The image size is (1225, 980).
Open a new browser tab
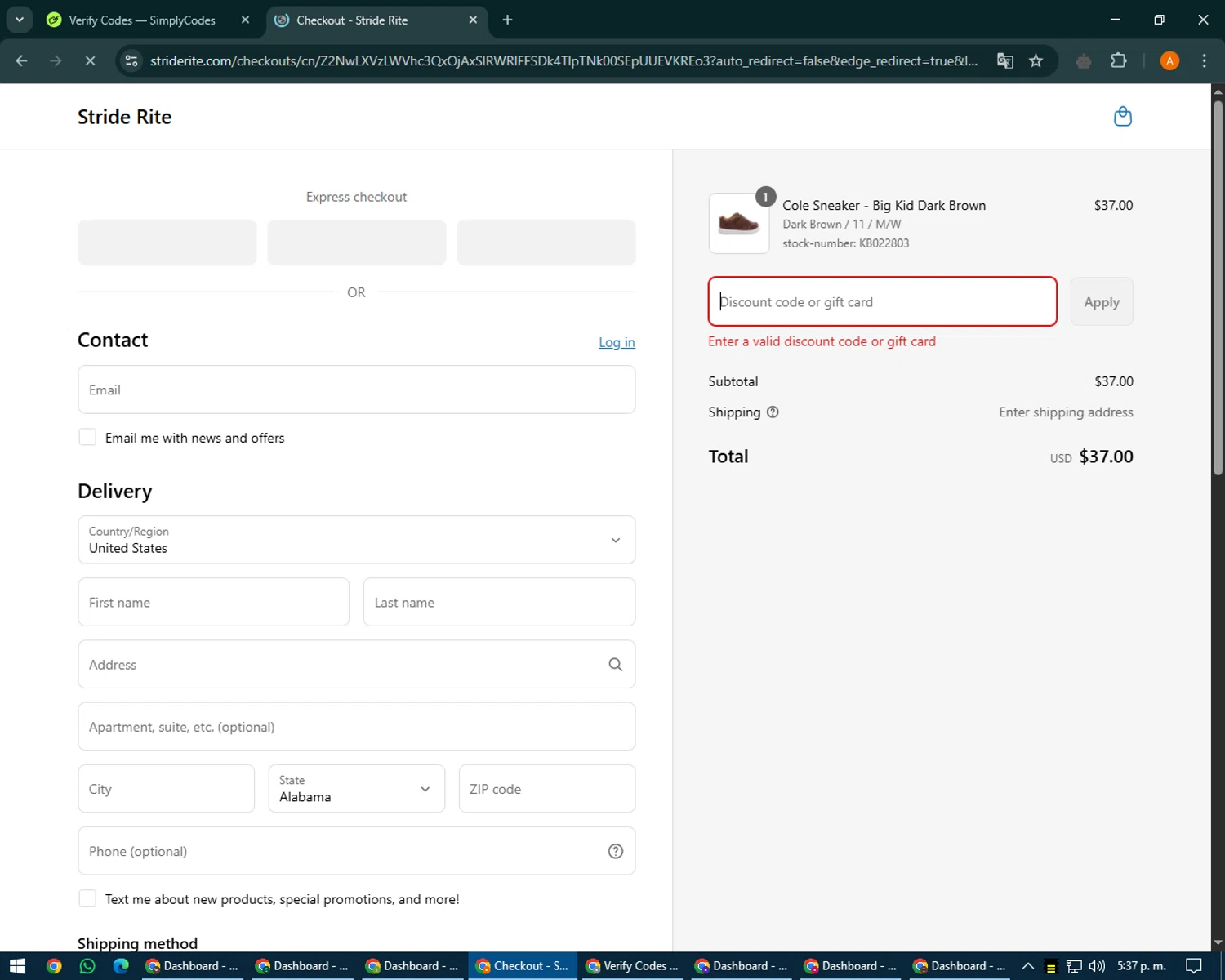pyautogui.click(x=507, y=20)
